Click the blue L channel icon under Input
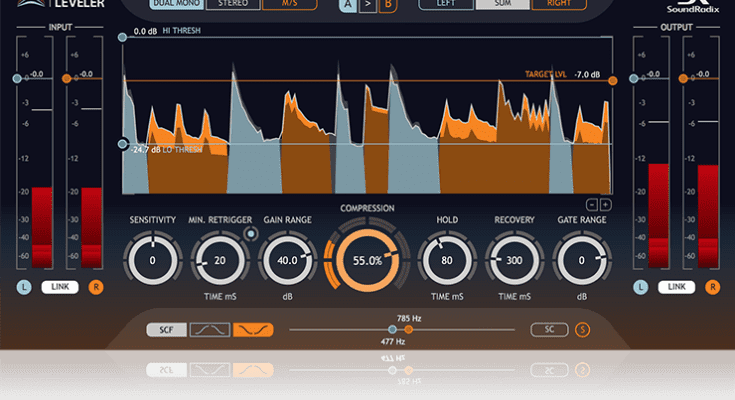The image size is (735, 400). coord(22,288)
